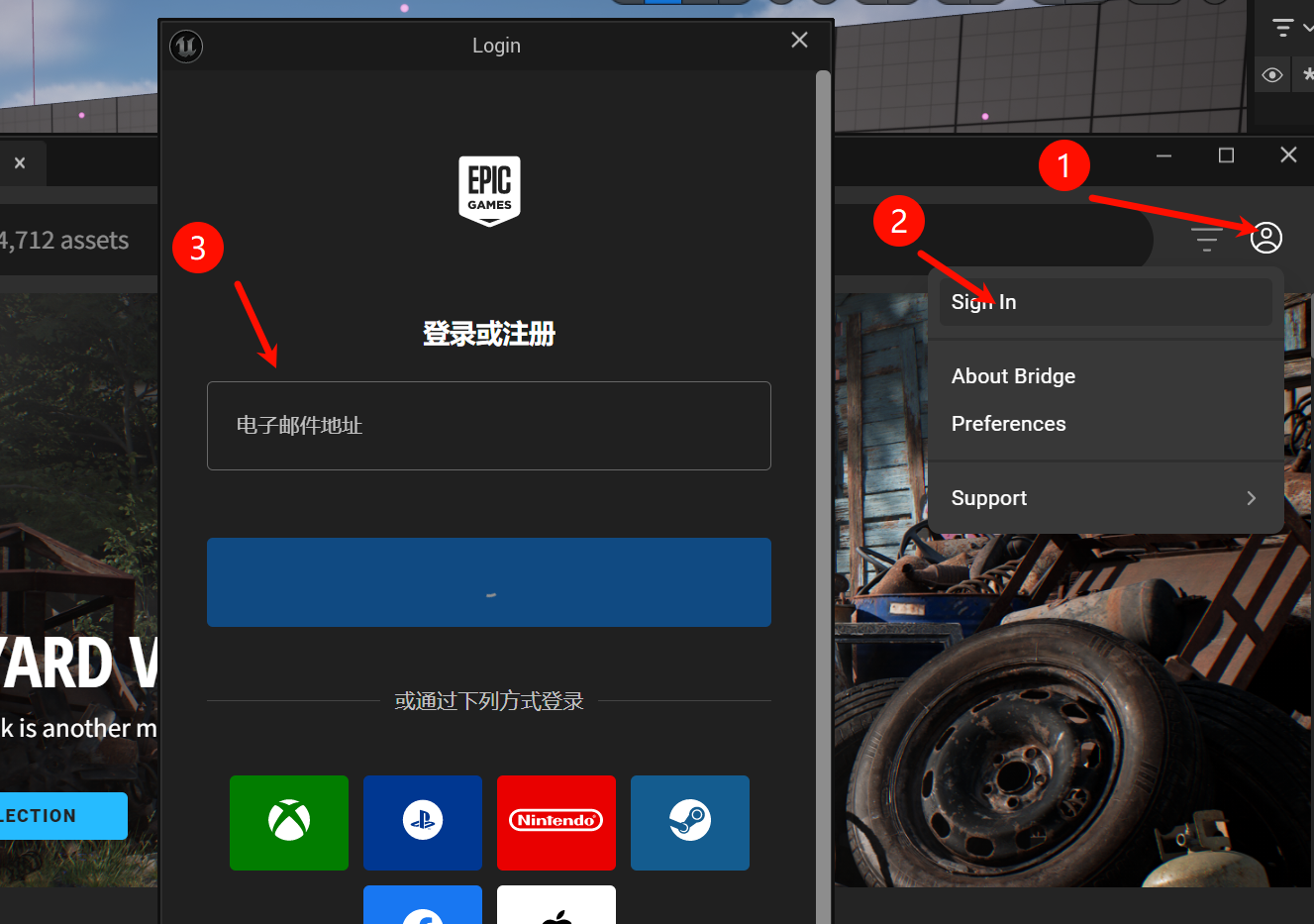
Task: Click Unreal Engine logo in Login title bar
Action: [x=186, y=46]
